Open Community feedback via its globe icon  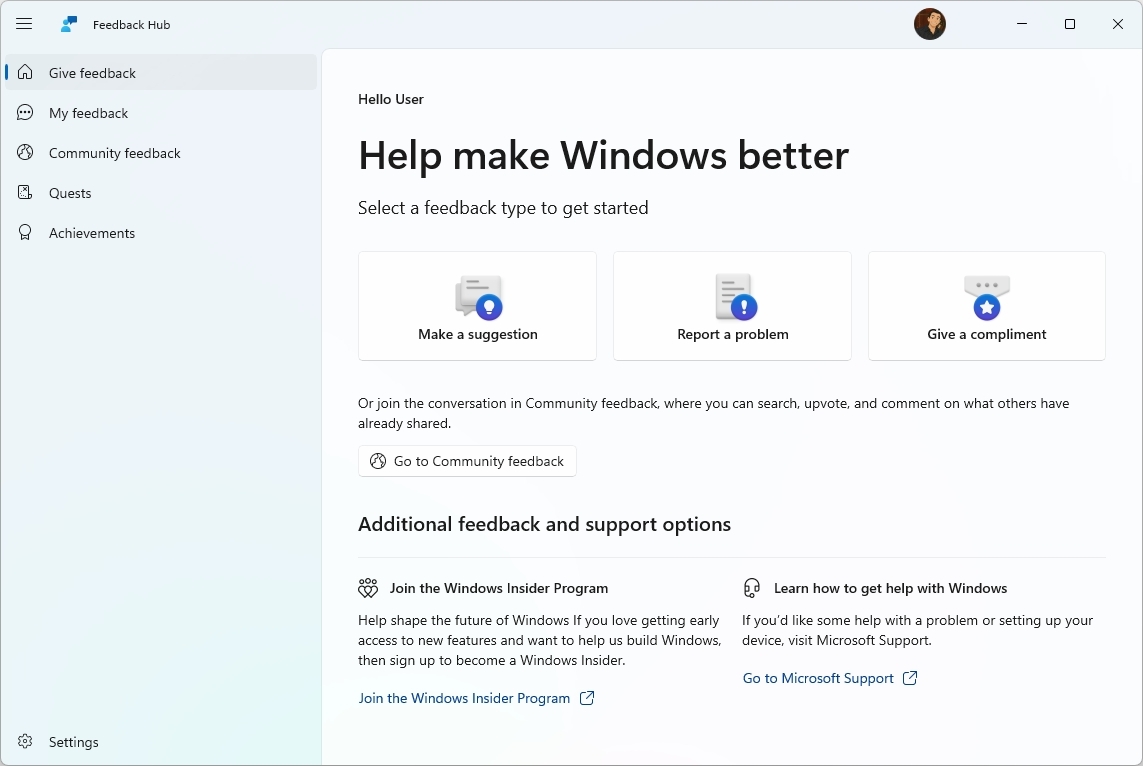[x=23, y=152]
